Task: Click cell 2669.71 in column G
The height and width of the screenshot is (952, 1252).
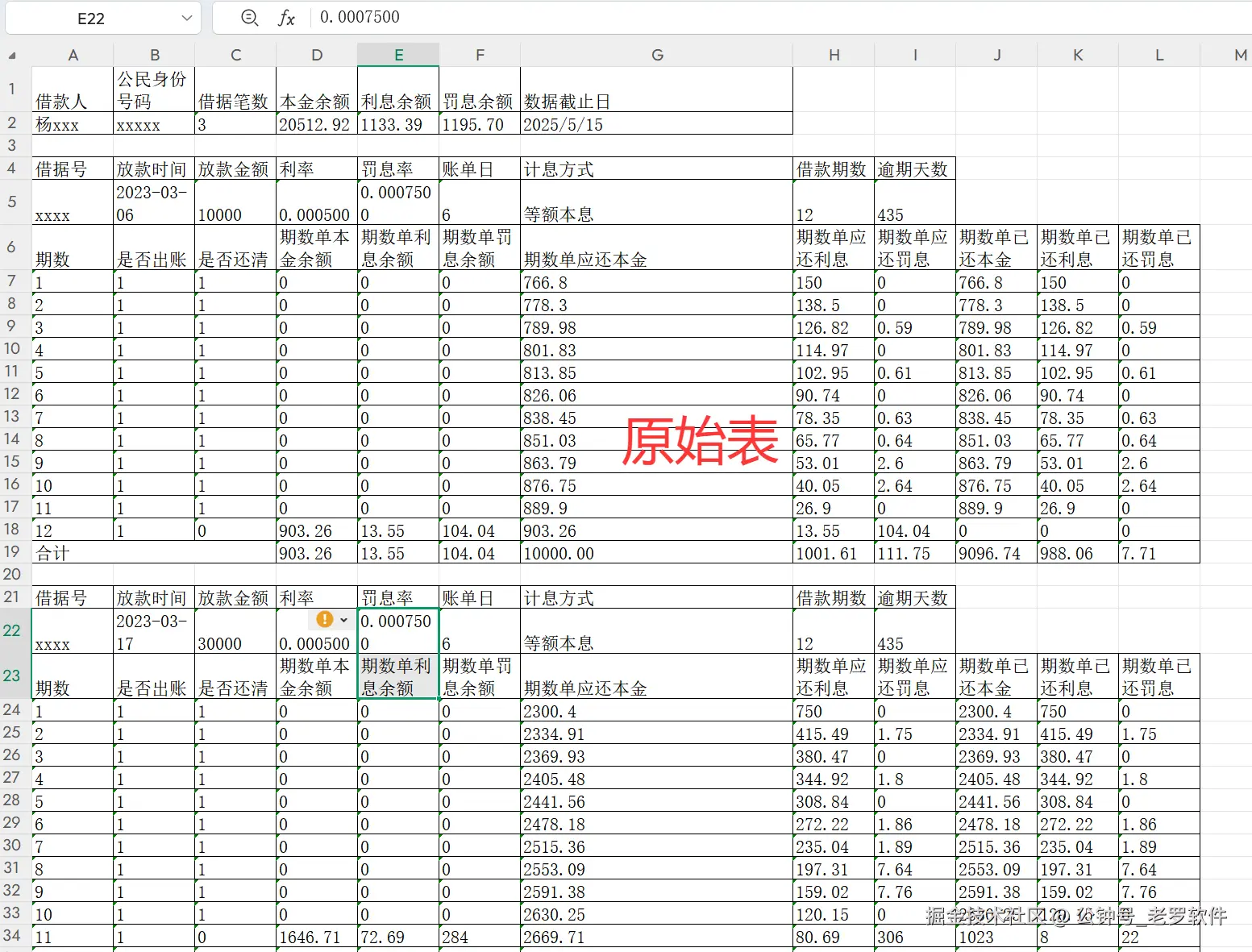Action: (x=657, y=937)
